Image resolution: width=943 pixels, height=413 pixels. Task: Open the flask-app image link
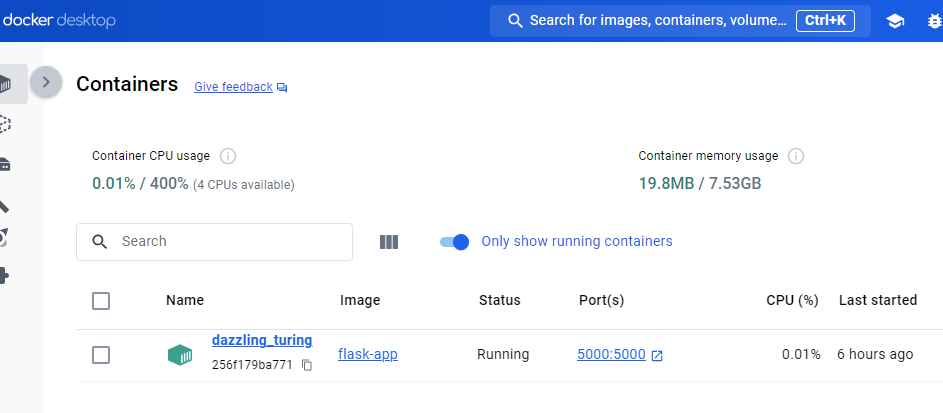coord(368,355)
